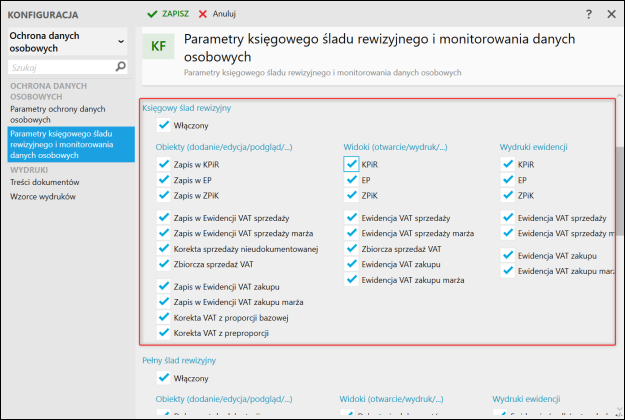Screen dimensions: 625x420
Task: Disable Korekta VAT z preproporcji option
Action: click(163, 333)
